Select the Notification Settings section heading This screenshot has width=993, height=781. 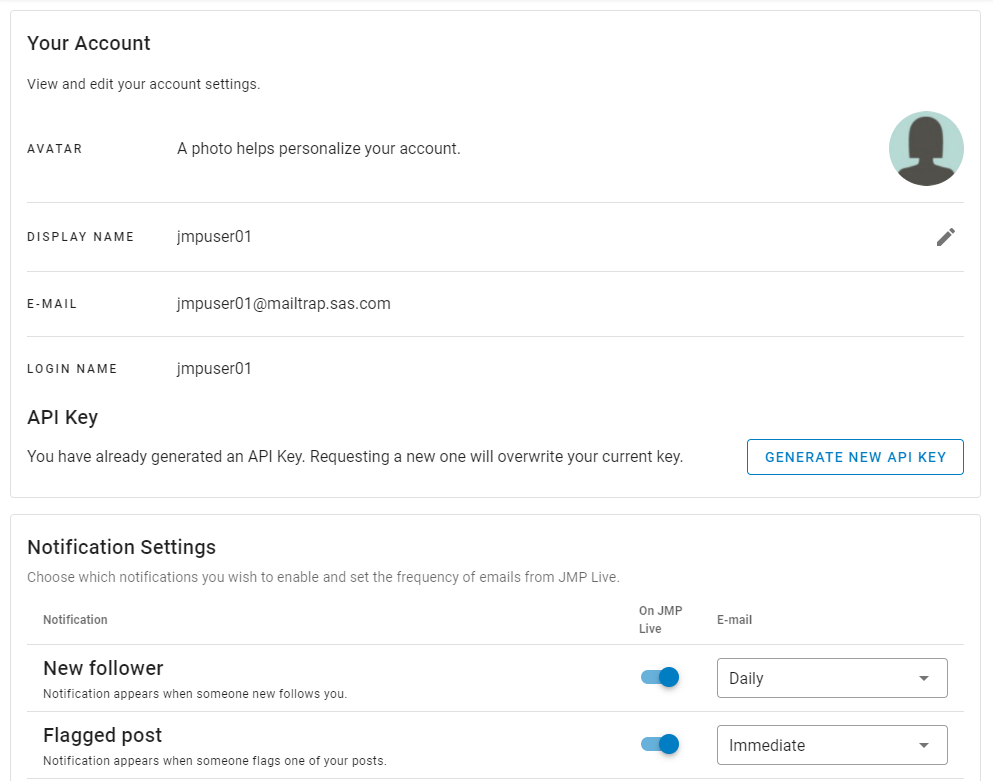[x=121, y=547]
